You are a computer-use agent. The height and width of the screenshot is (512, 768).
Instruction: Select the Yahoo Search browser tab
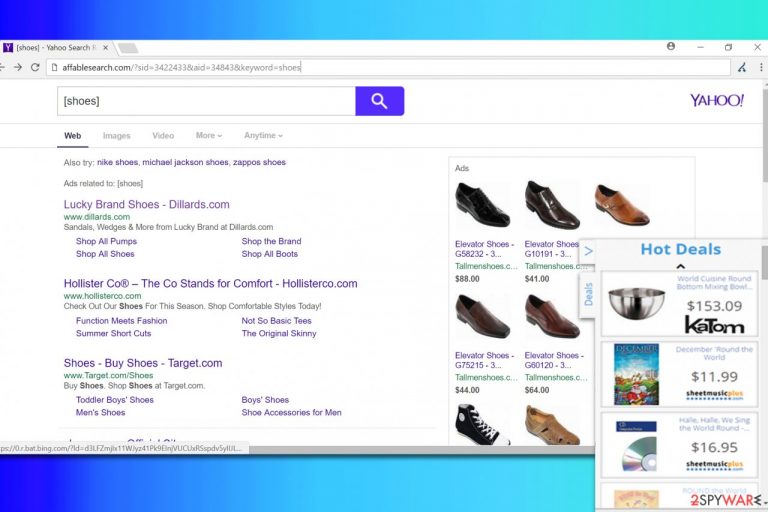(x=58, y=48)
